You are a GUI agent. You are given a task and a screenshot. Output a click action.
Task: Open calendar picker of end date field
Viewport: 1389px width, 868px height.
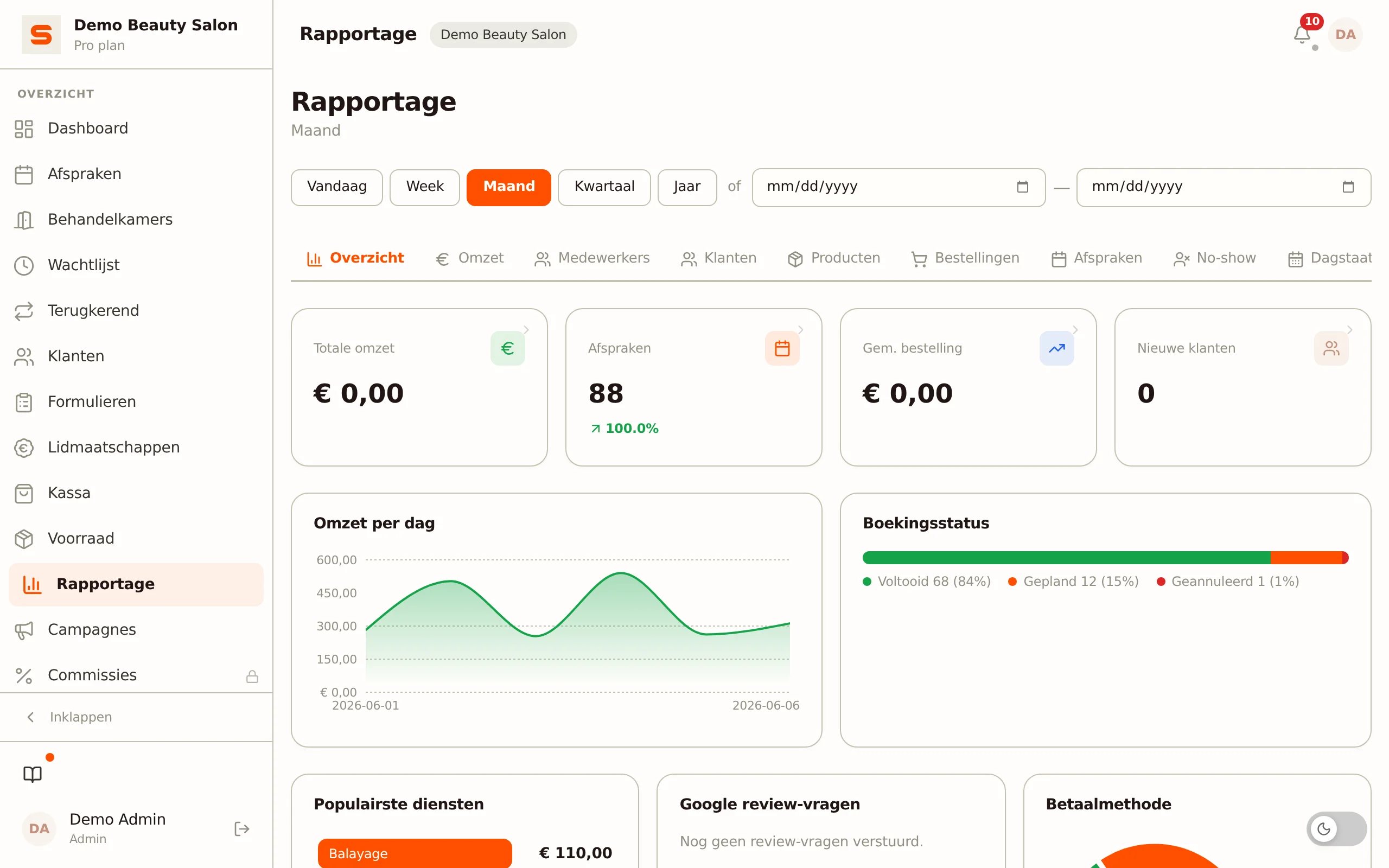pyautogui.click(x=1348, y=187)
